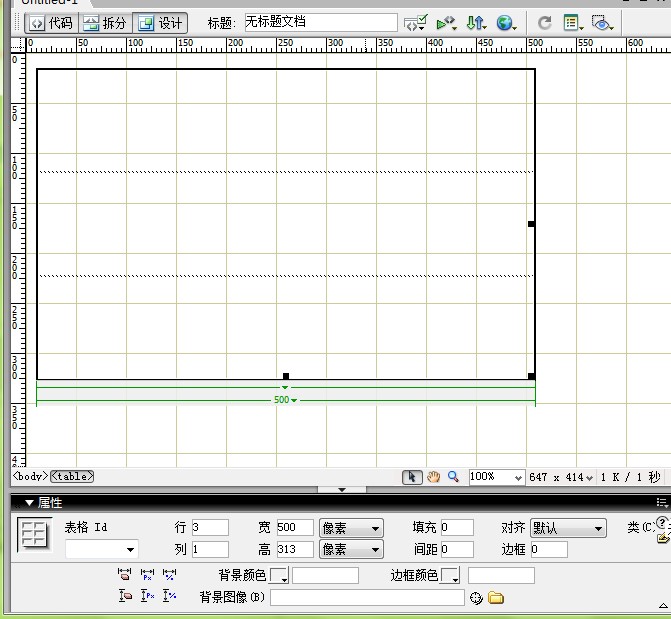Click the table's bottom-center resize handle

tap(286, 376)
